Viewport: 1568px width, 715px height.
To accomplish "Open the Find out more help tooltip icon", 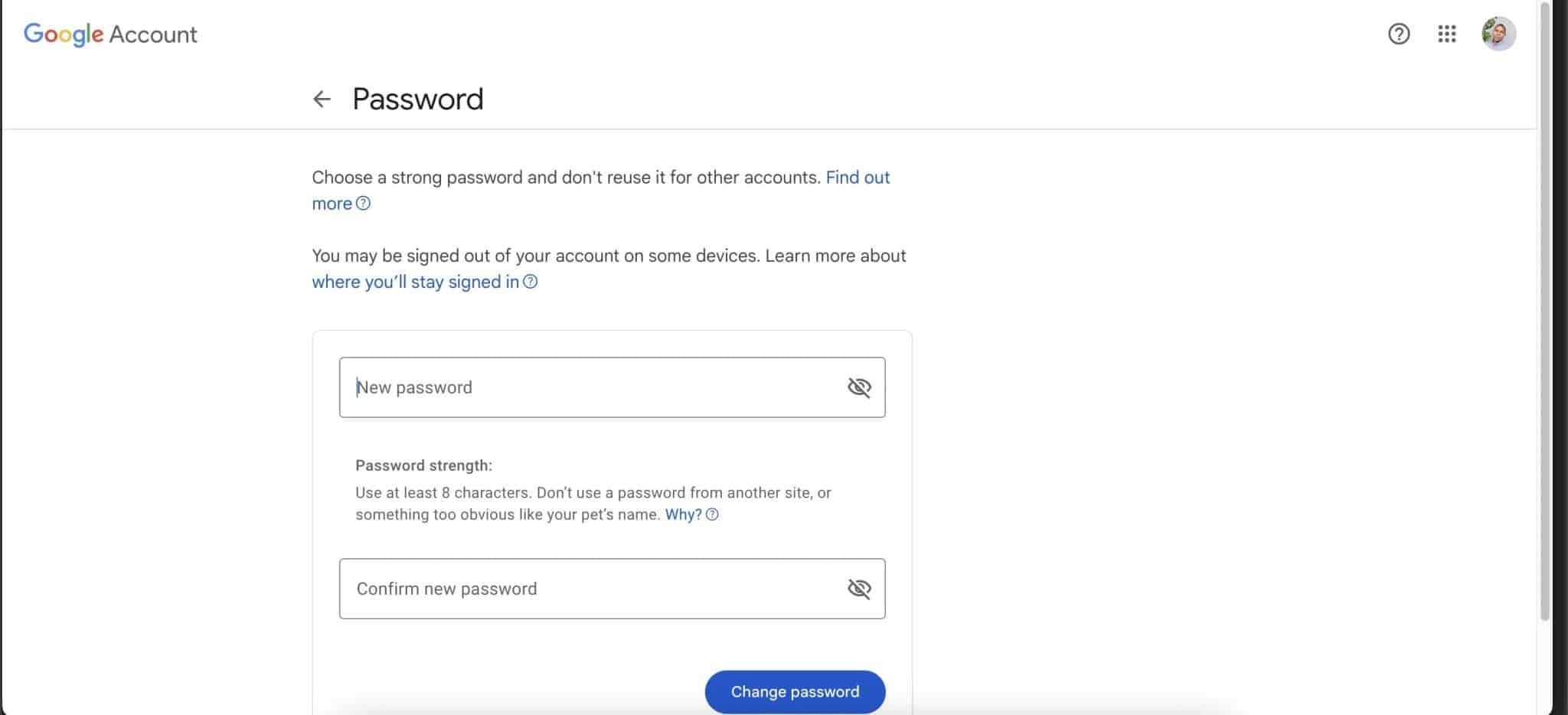I will 364,204.
